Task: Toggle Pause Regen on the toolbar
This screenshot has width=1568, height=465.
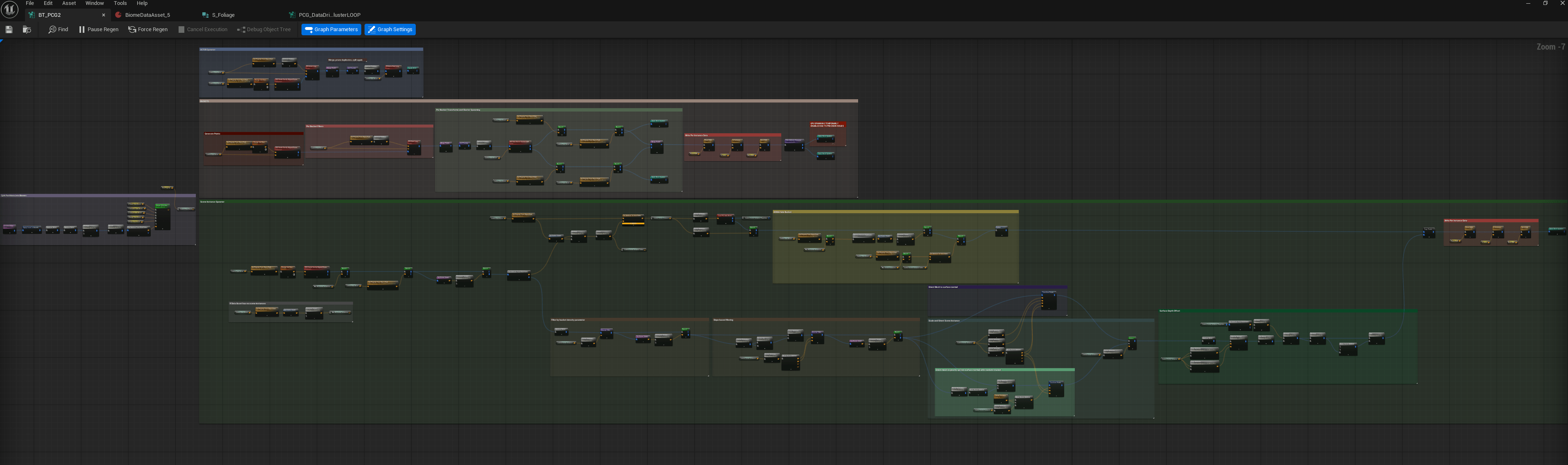Action: pyautogui.click(x=99, y=29)
